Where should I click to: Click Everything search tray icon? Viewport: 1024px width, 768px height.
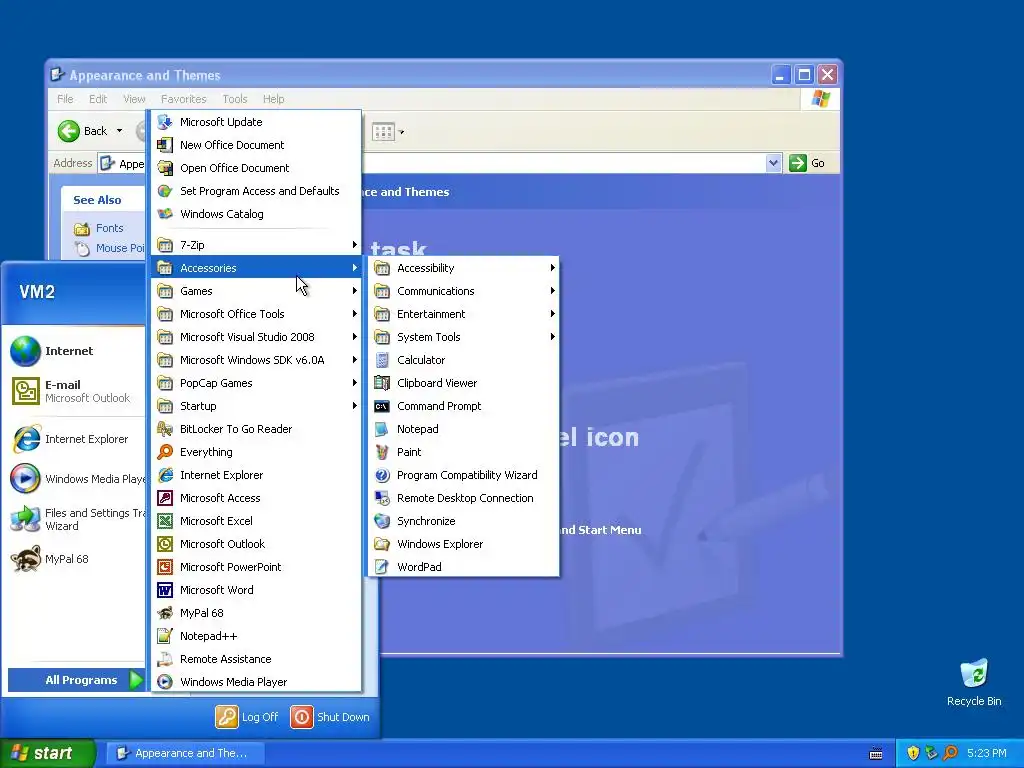coord(950,753)
